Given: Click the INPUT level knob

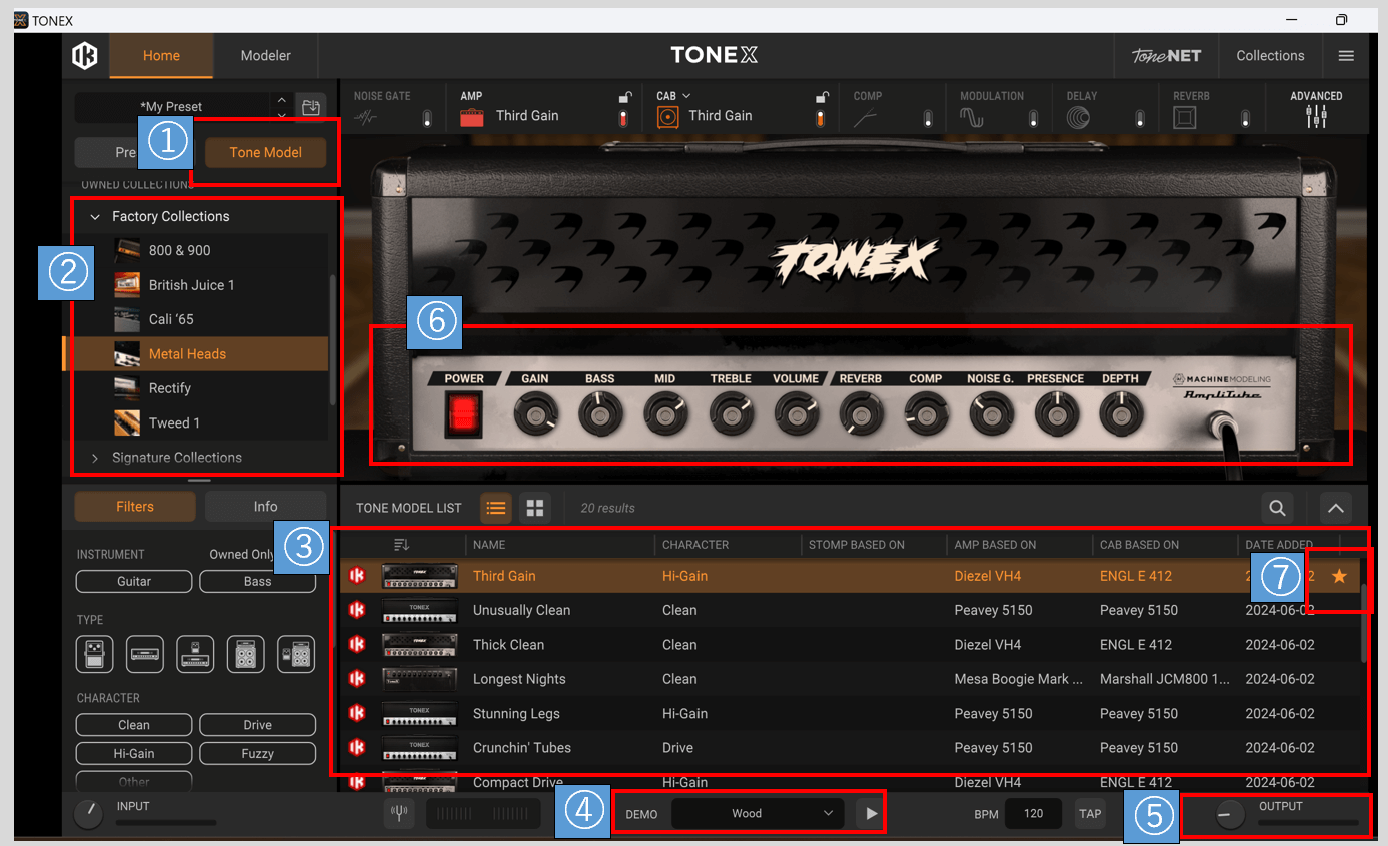Looking at the screenshot, I should point(89,814).
